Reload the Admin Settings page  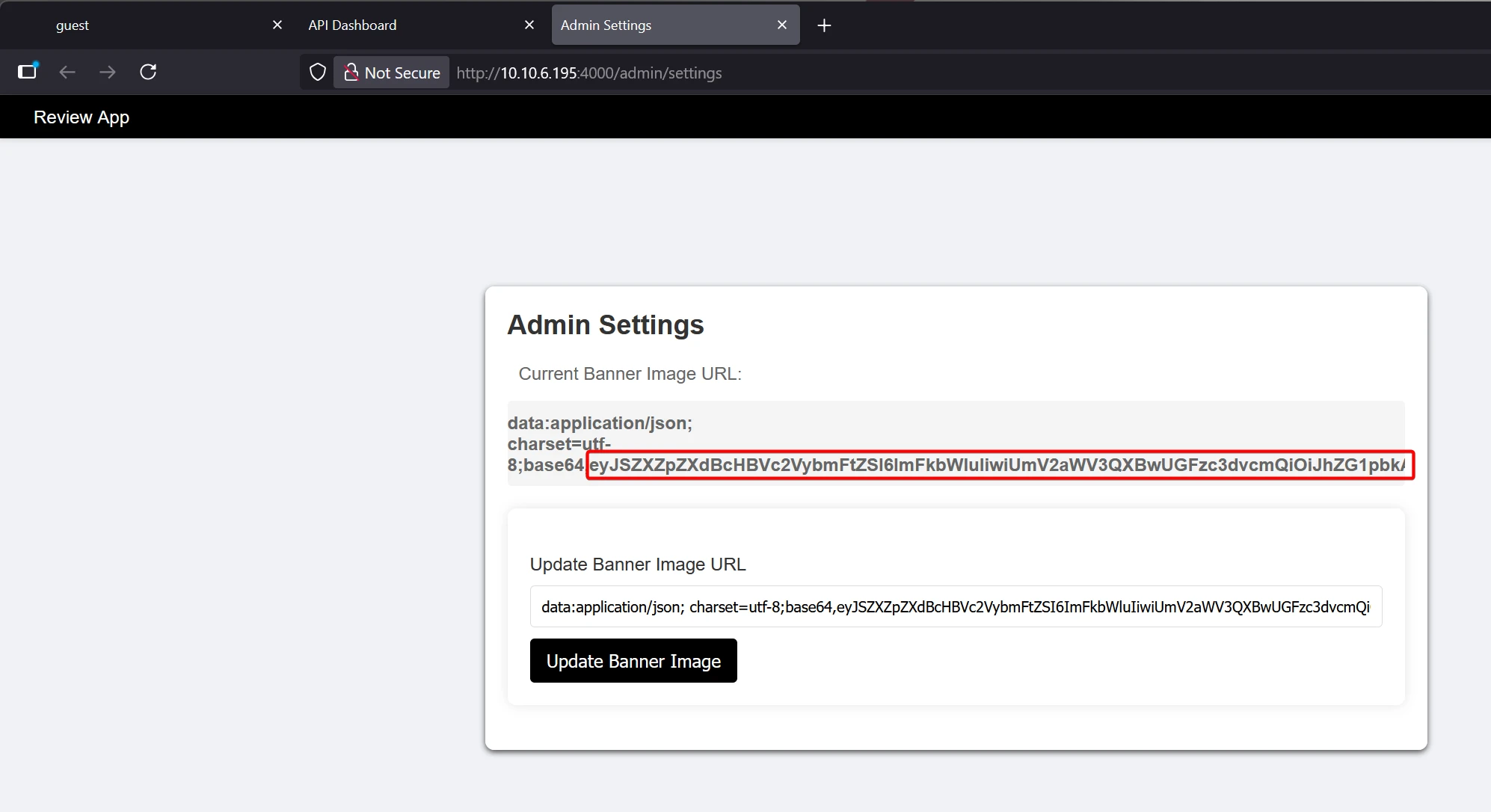[148, 72]
